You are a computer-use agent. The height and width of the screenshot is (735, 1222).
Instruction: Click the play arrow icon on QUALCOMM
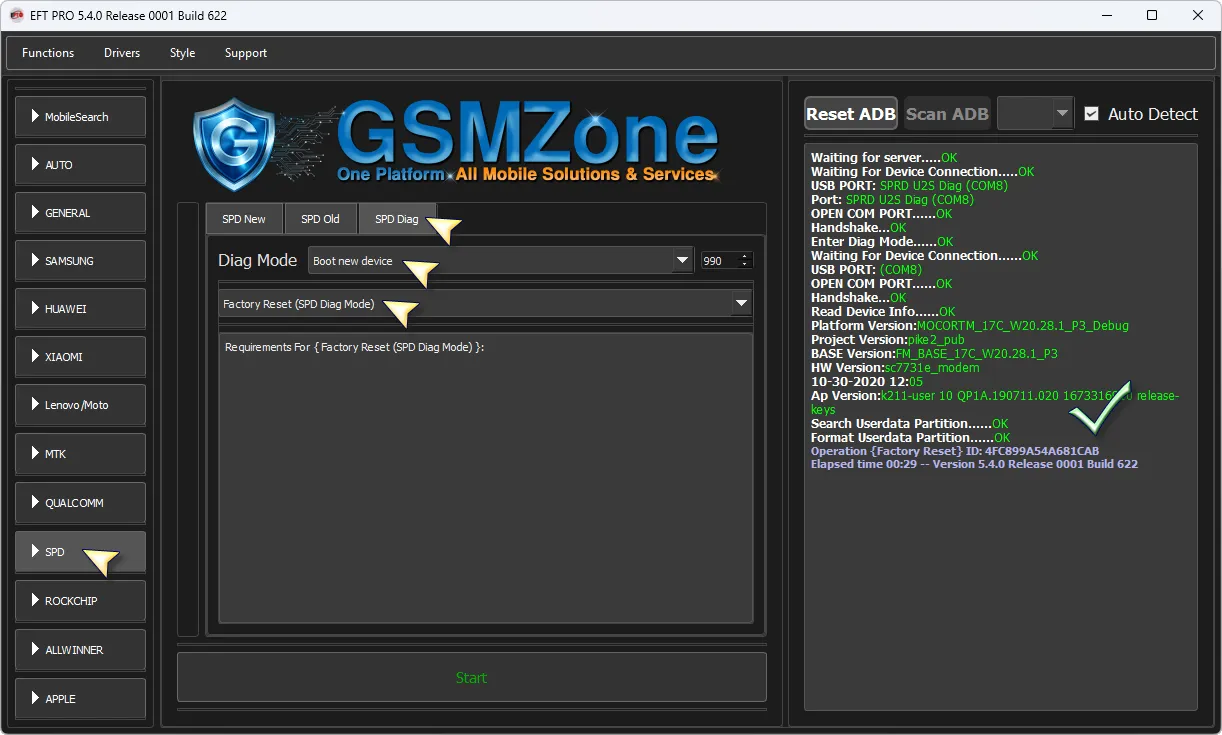click(35, 502)
